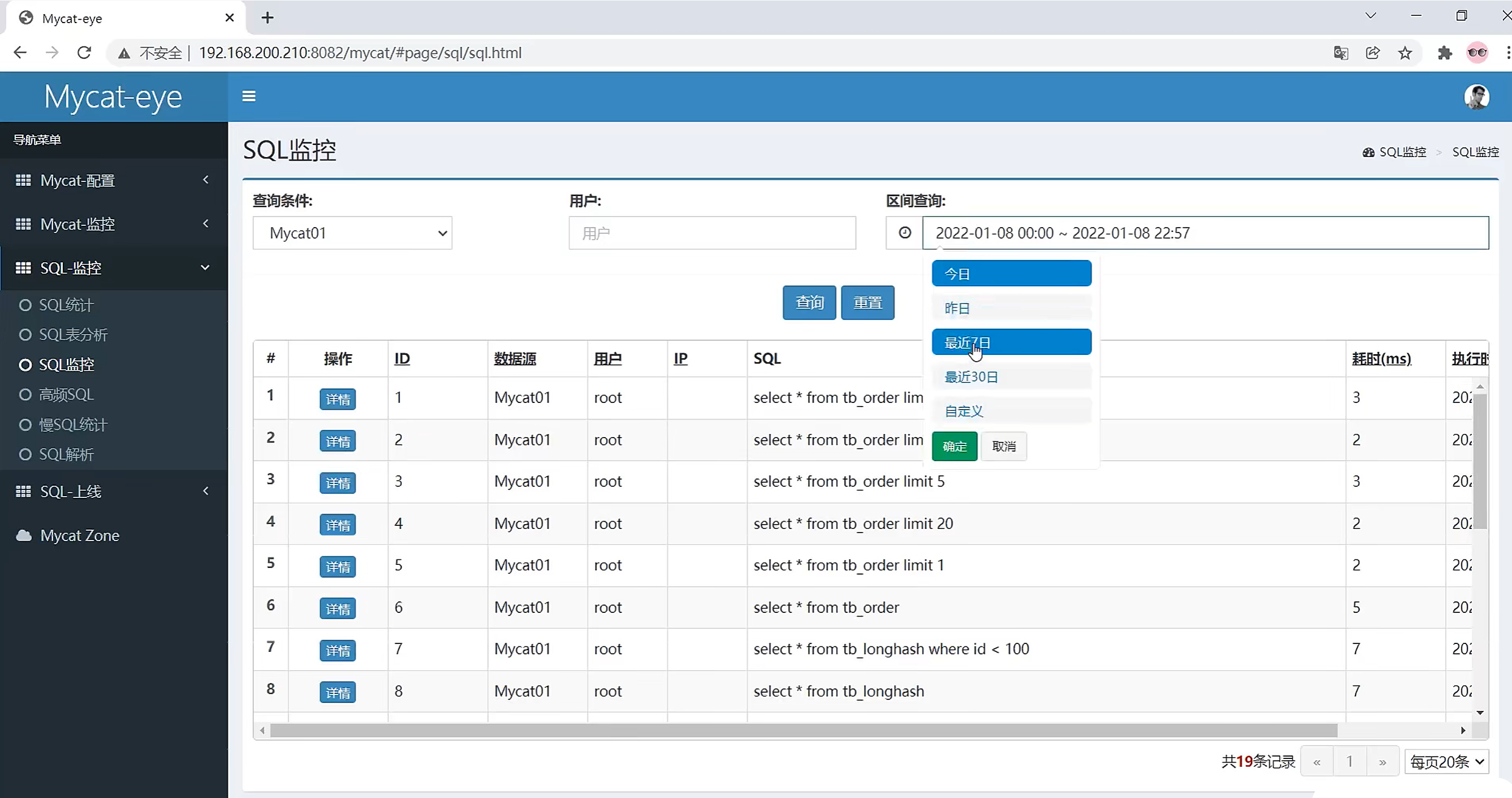Open SQL解析 in the sidebar
Viewport: 1512px width, 798px height.
tap(66, 454)
